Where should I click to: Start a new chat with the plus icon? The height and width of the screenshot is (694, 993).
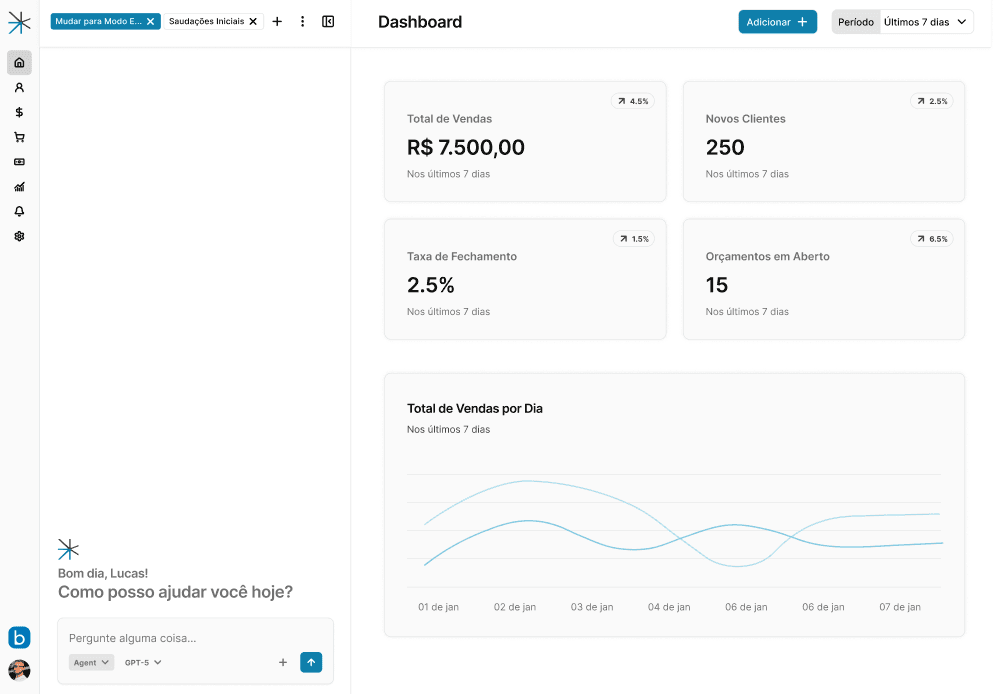(x=278, y=20)
